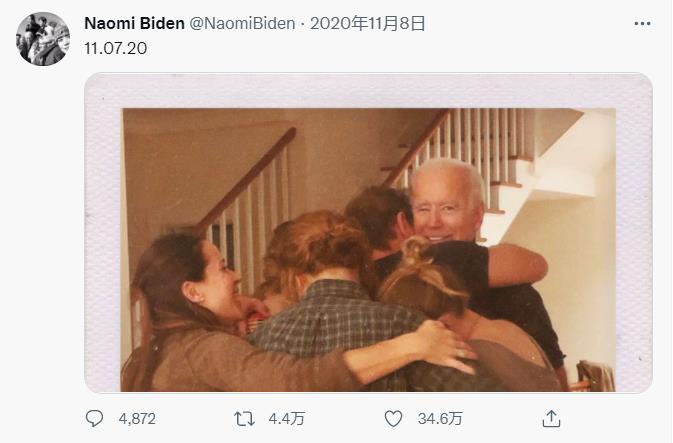
Task: Click the 34.6万 like count
Action: pos(440,419)
